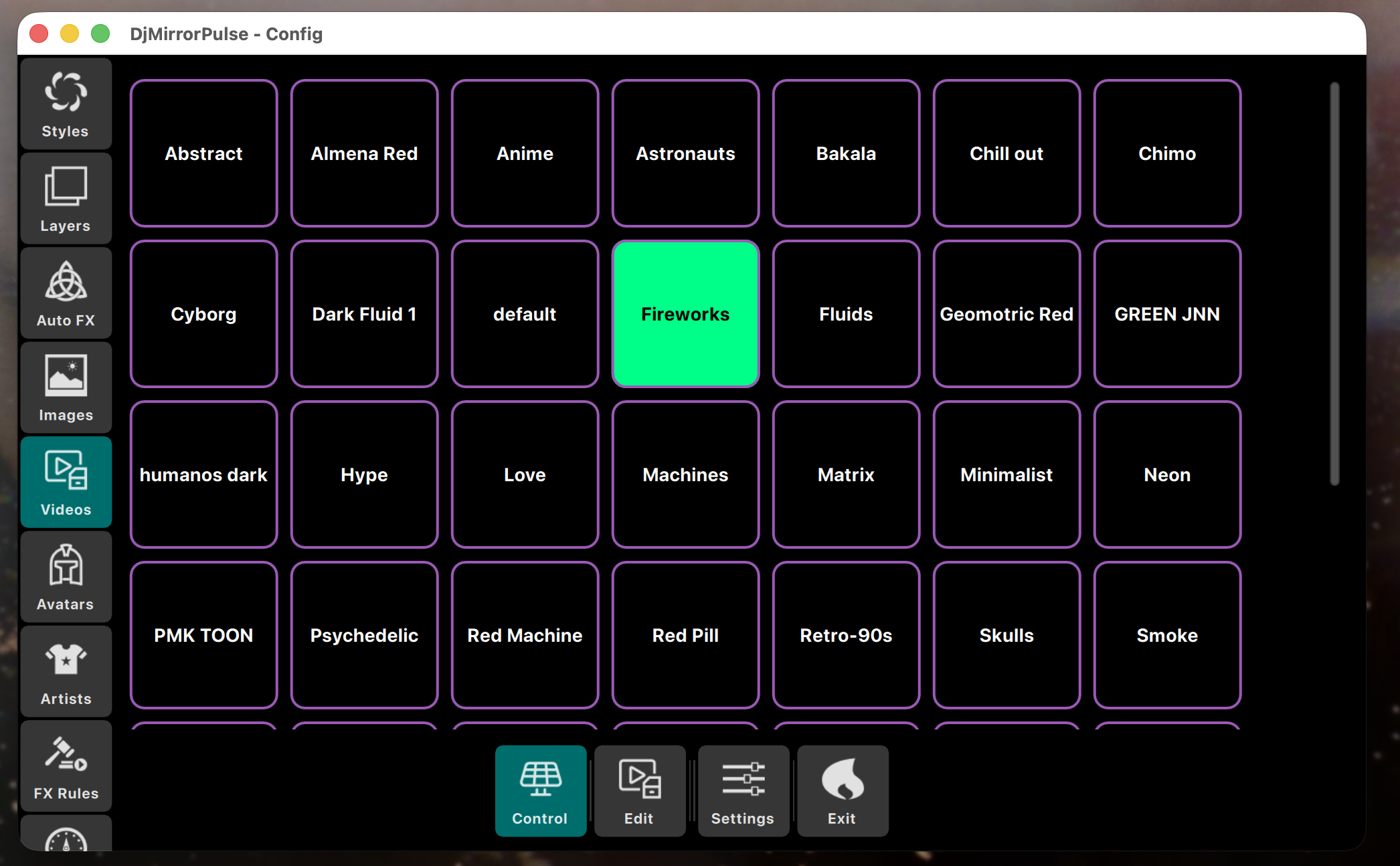
Task: Open the Layers sidebar section
Action: click(66, 199)
